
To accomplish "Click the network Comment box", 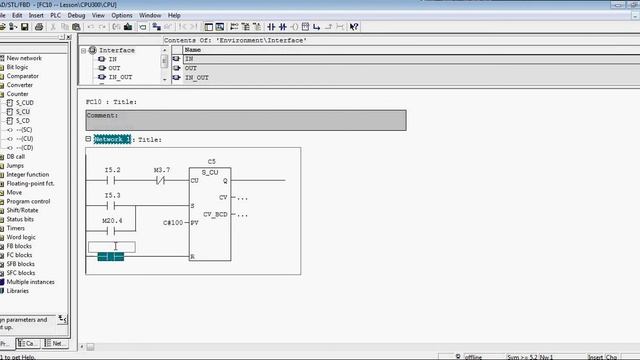I will point(246,120).
